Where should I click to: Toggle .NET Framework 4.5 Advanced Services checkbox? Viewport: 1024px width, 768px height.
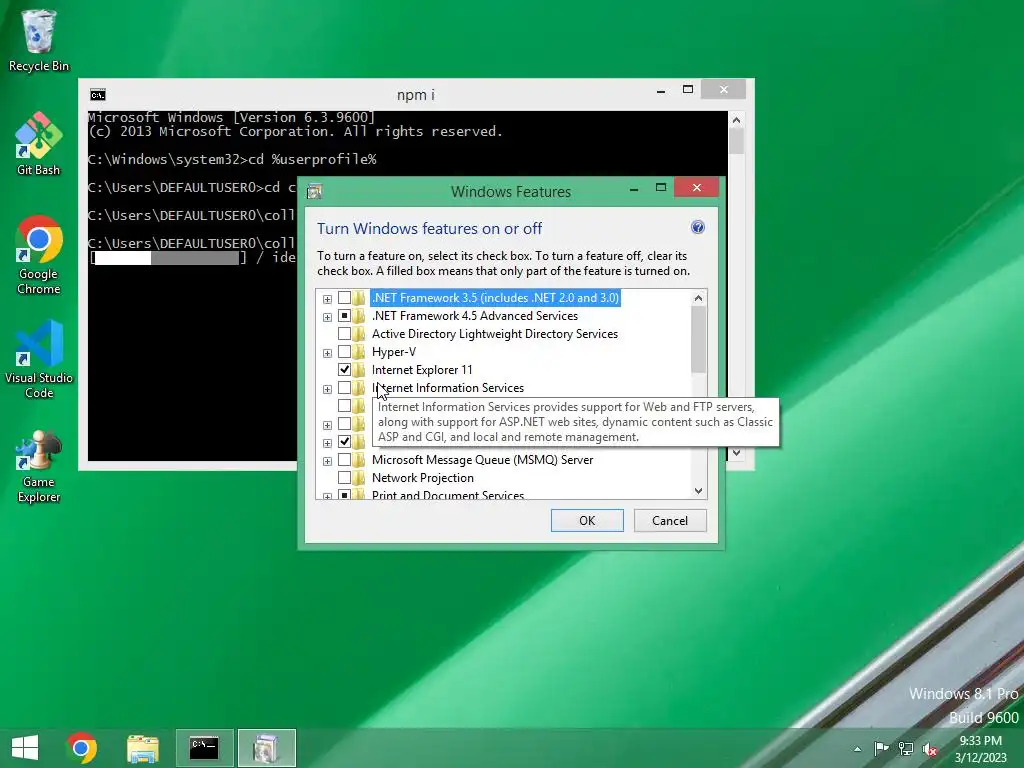pyautogui.click(x=344, y=316)
